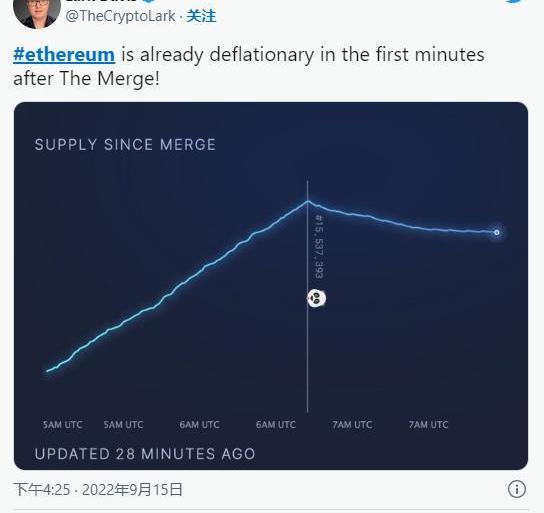Click the first 6AM UTC axis label

(199, 425)
